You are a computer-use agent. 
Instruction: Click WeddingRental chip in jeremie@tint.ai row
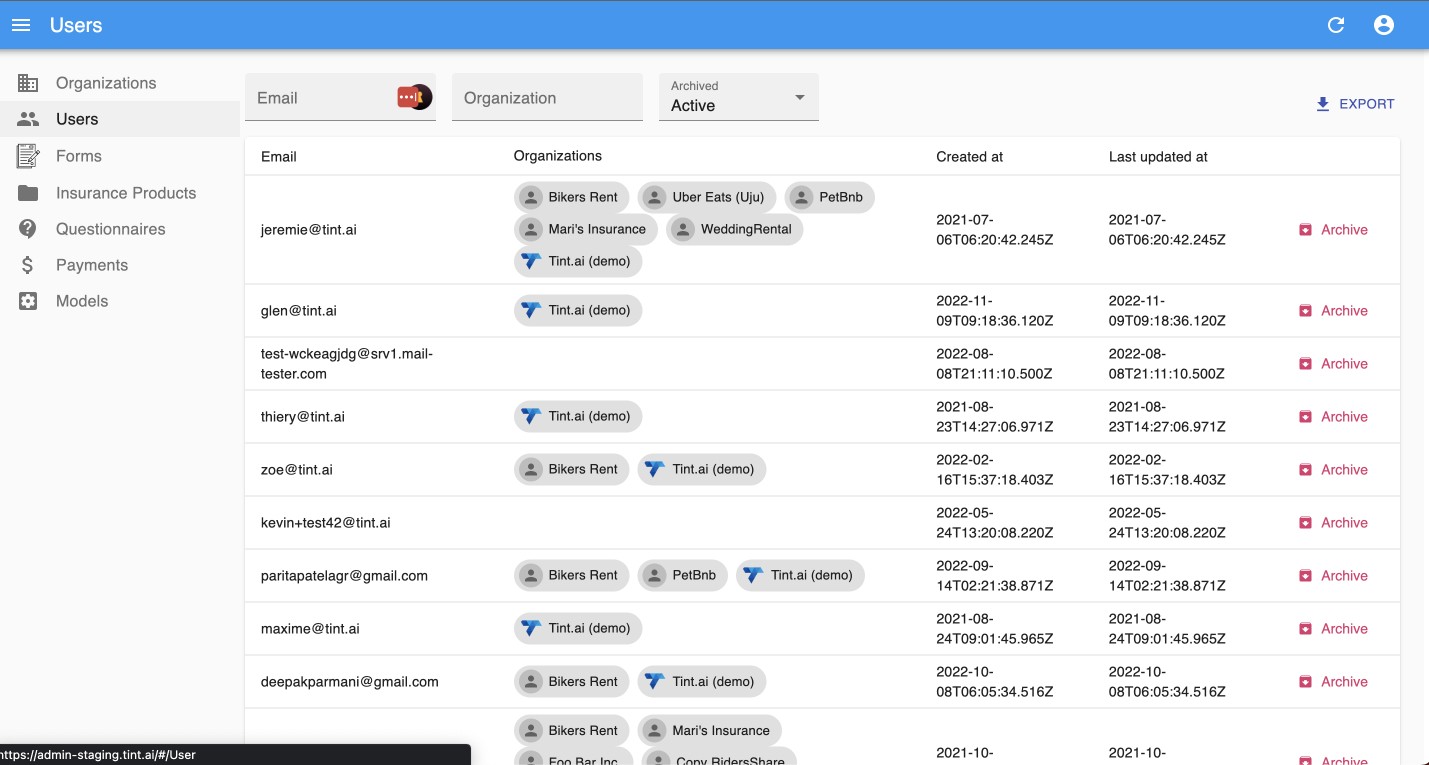pyautogui.click(x=734, y=229)
